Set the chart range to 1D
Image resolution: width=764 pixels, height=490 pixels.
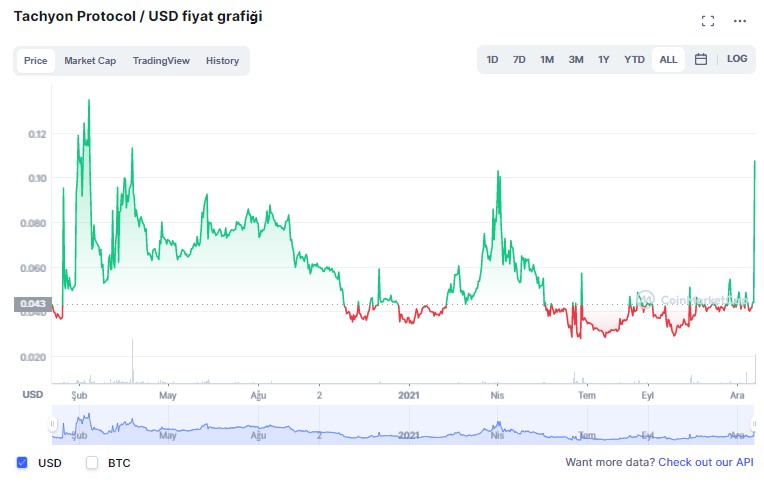[x=492, y=59]
